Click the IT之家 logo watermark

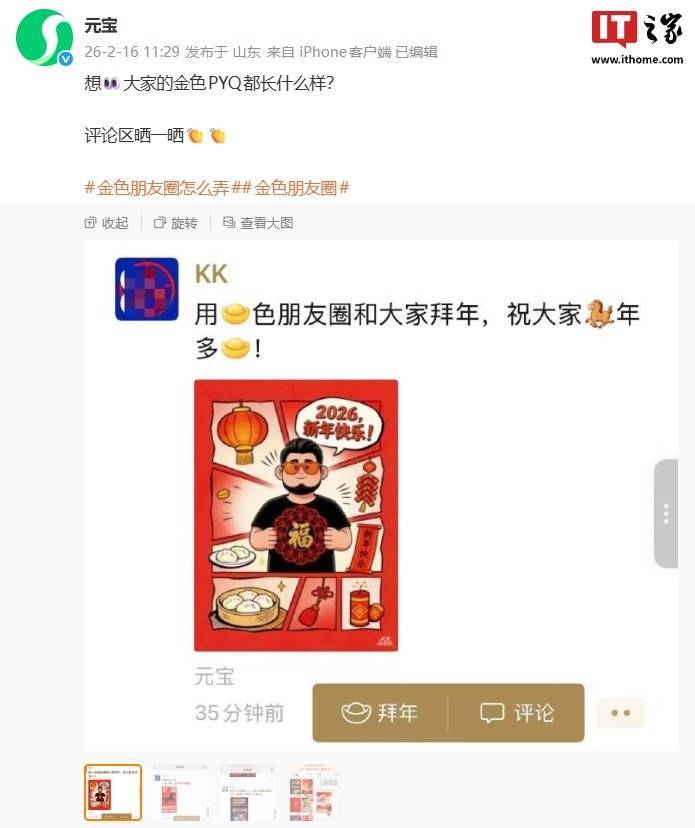click(637, 37)
